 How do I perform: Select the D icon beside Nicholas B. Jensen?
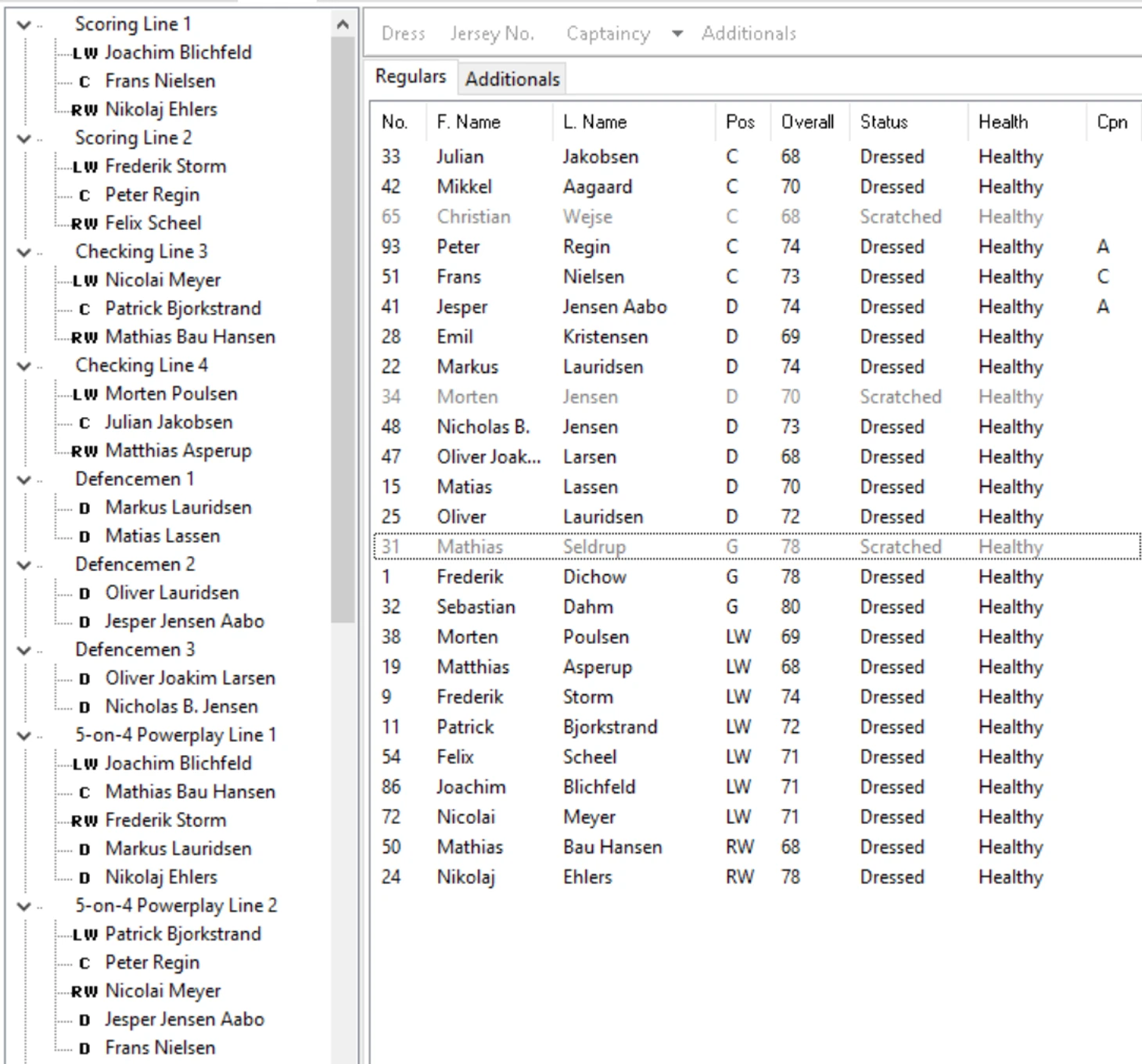(x=84, y=707)
